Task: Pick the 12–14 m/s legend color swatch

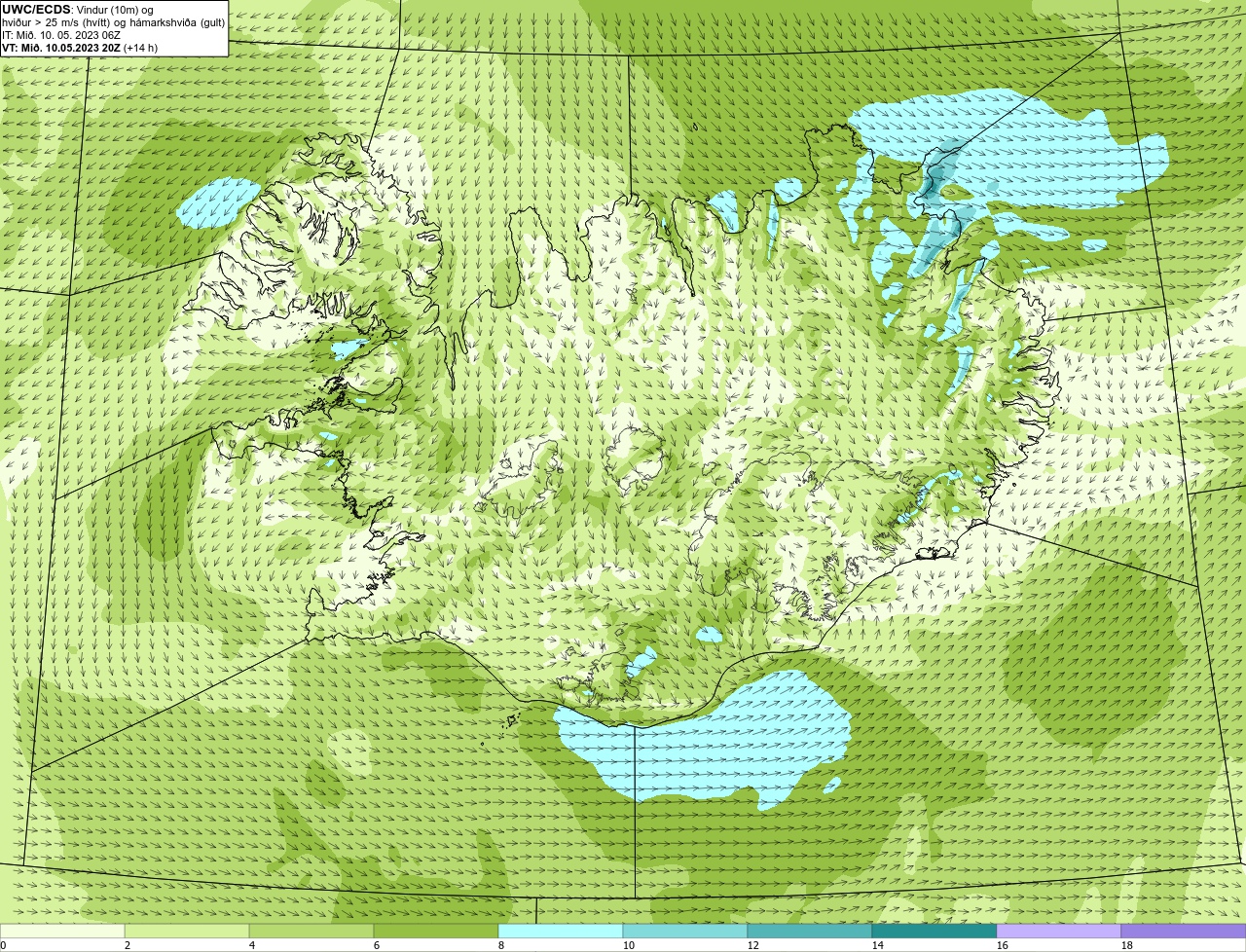Action: tap(810, 932)
